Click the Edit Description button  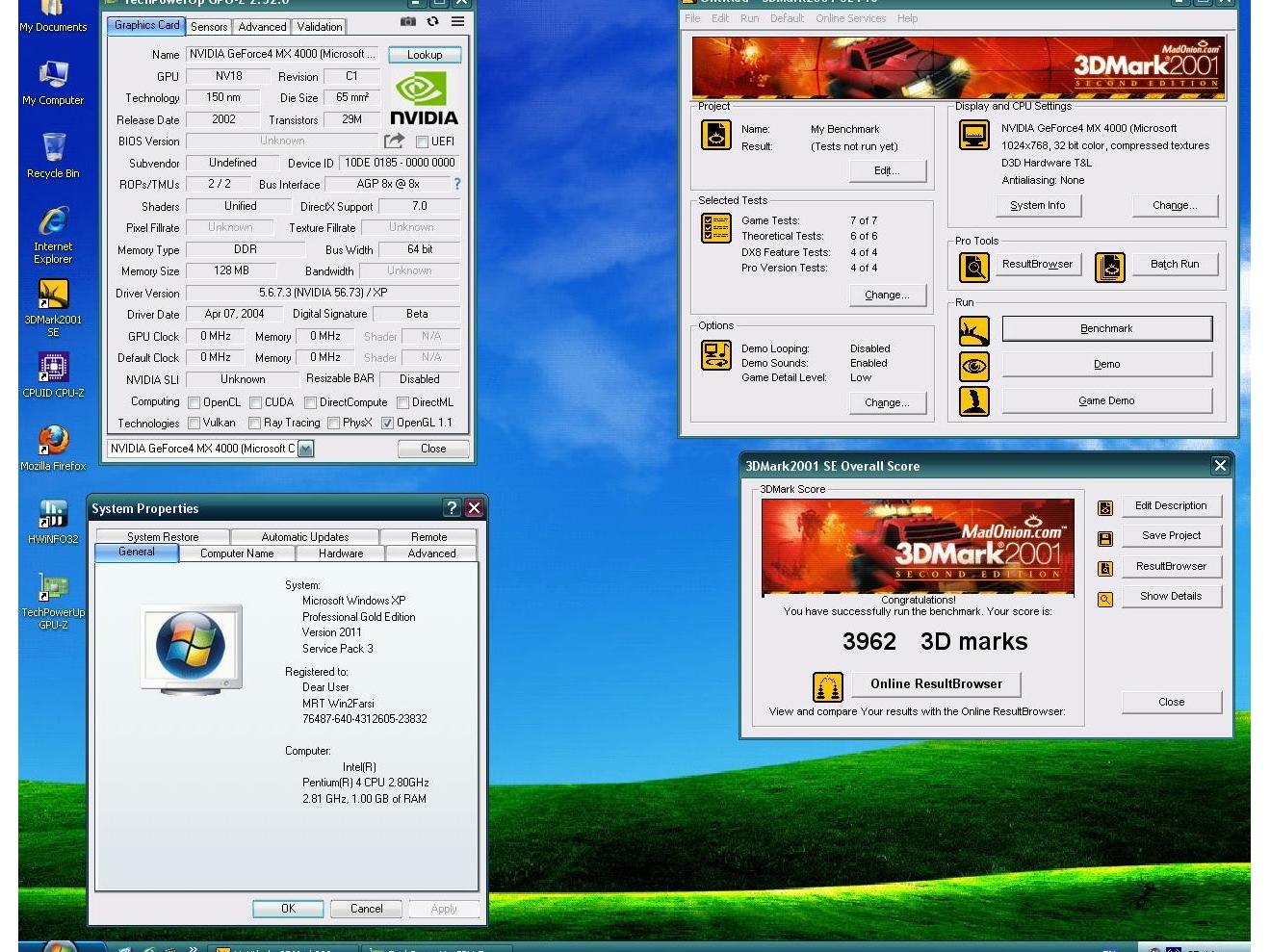[x=1171, y=506]
